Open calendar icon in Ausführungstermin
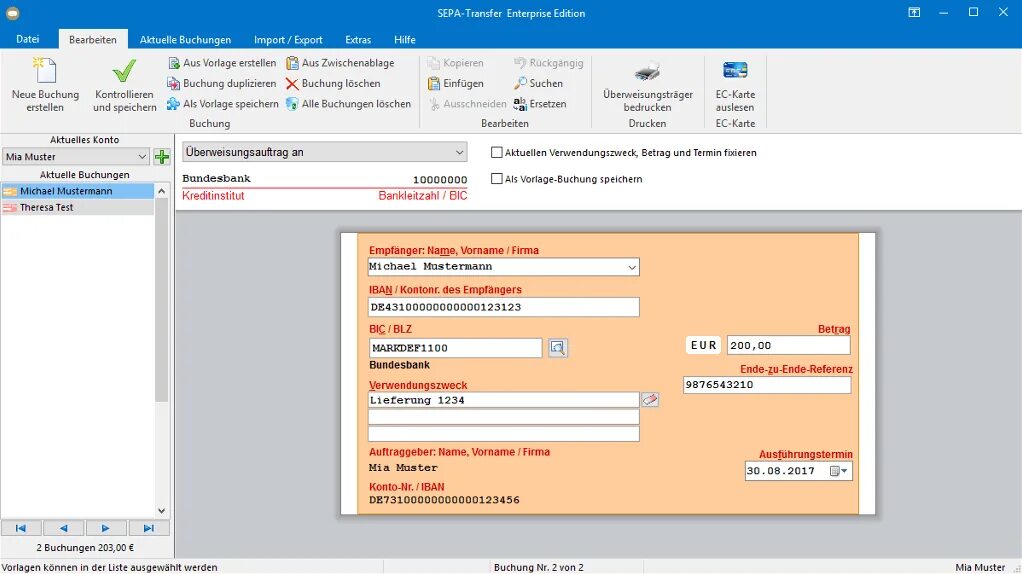The width and height of the screenshot is (1022, 574). 838,471
